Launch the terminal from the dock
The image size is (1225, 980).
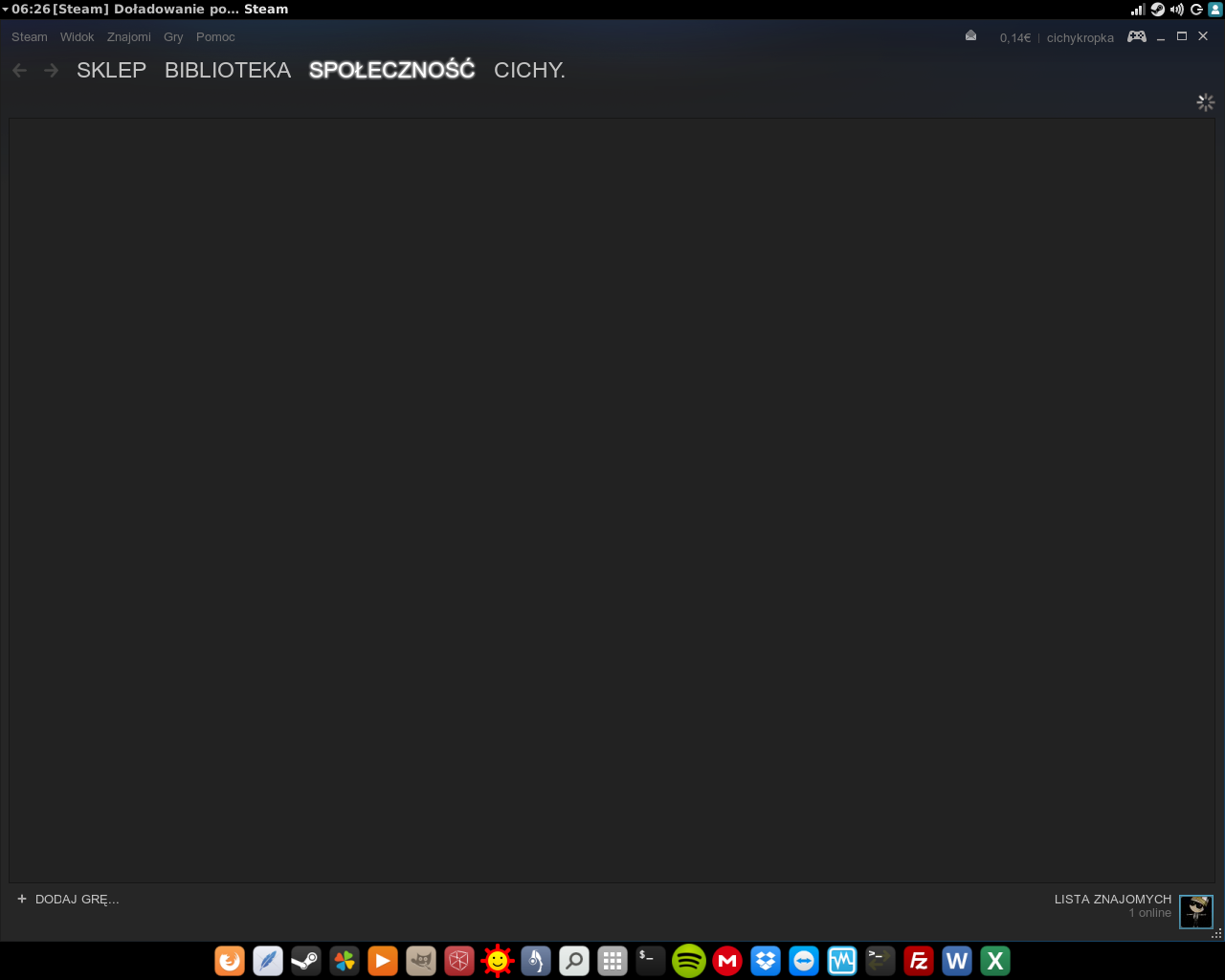coord(651,960)
